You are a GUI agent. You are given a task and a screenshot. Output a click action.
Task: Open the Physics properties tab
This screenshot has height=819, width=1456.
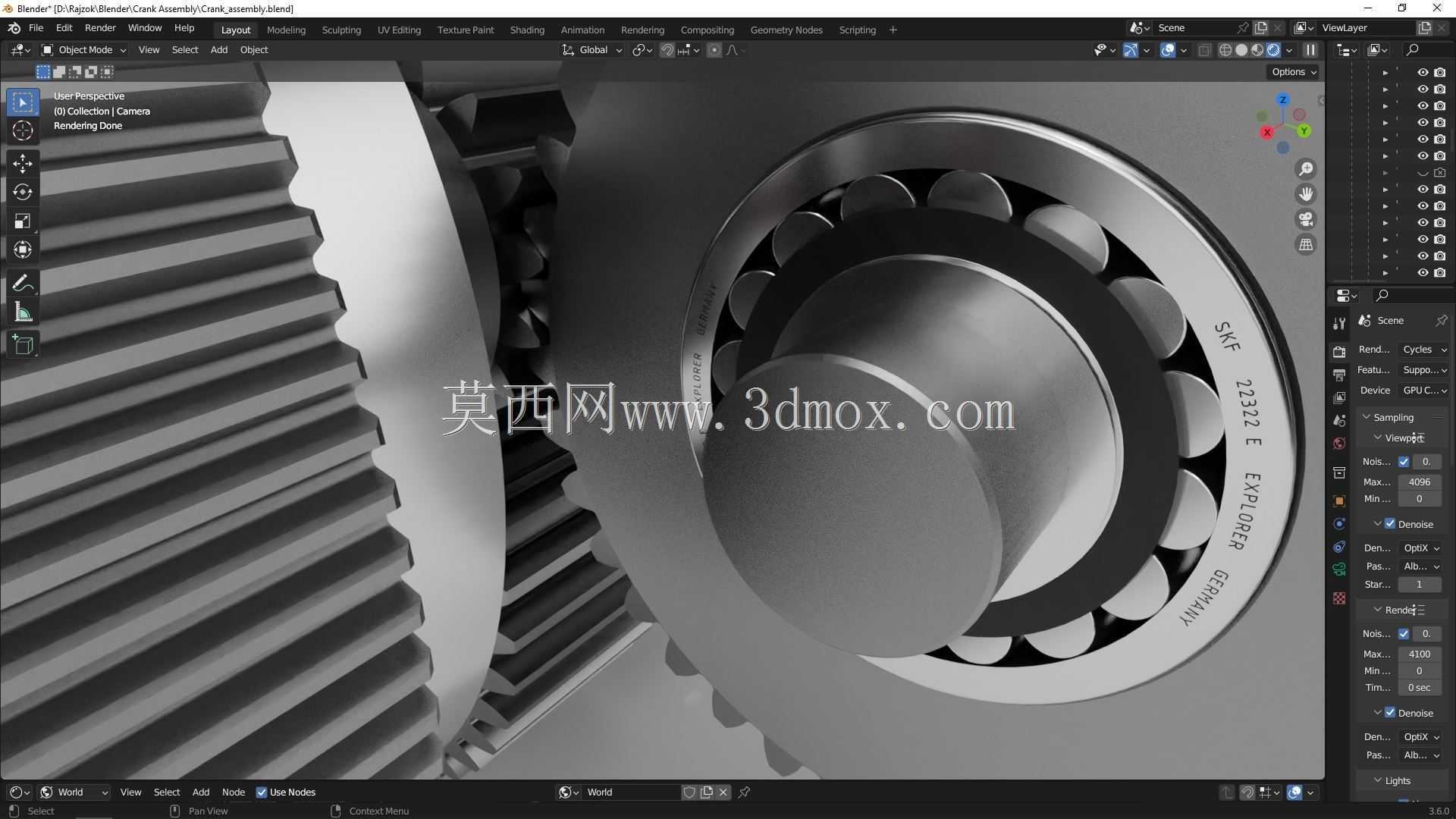click(x=1339, y=524)
